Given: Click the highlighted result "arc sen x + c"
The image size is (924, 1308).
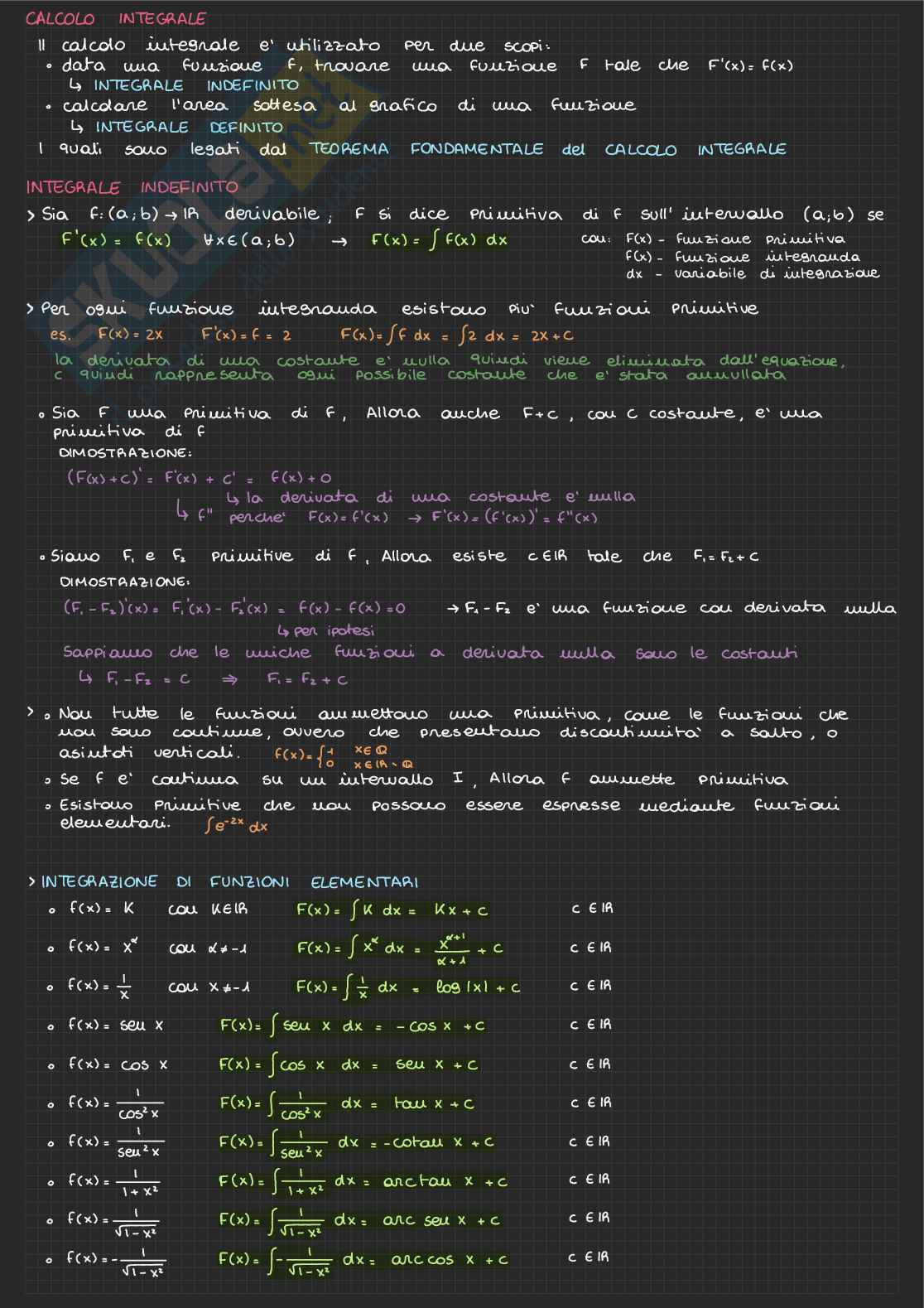Looking at the screenshot, I should coord(441,1220).
